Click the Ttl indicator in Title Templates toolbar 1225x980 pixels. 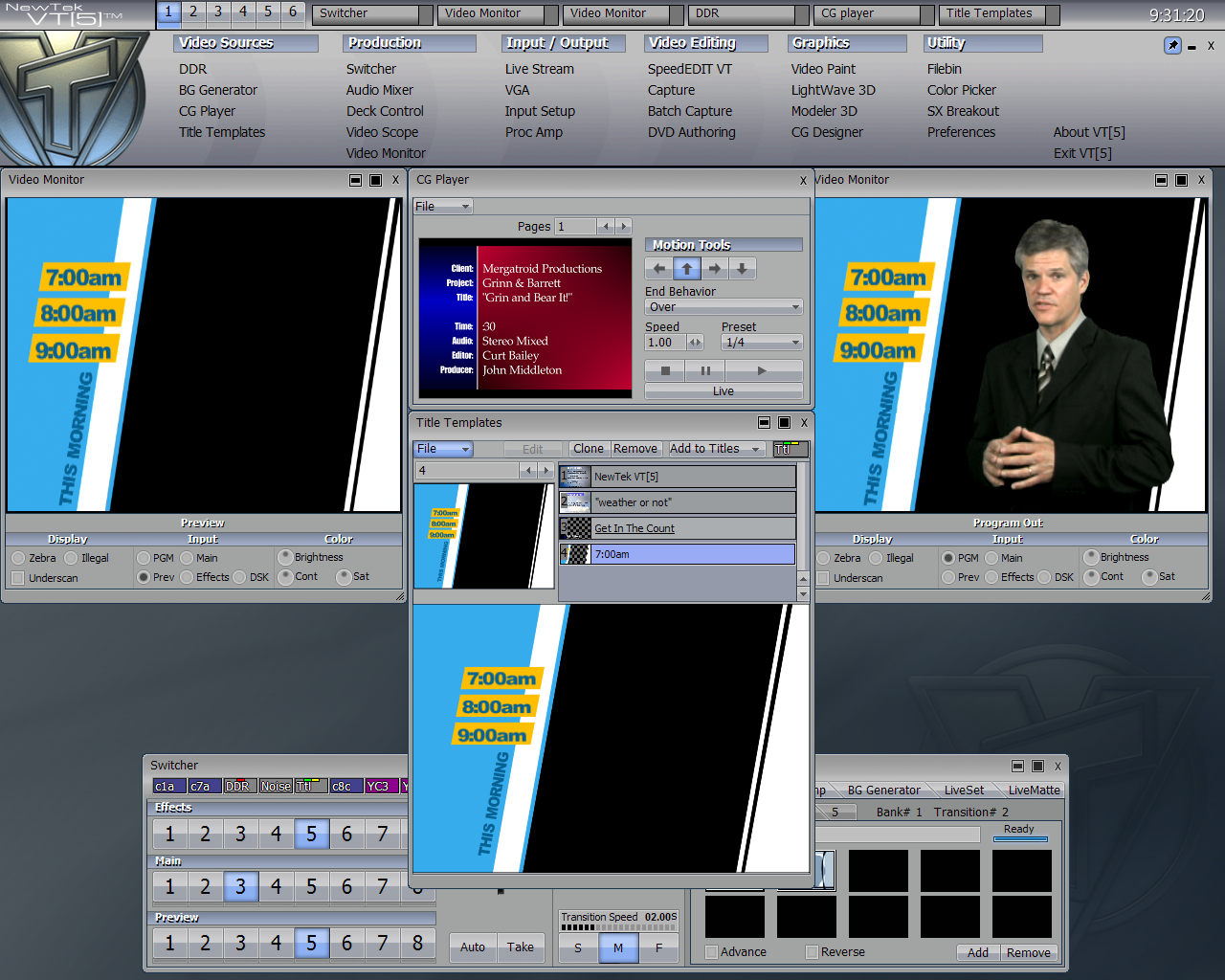791,449
